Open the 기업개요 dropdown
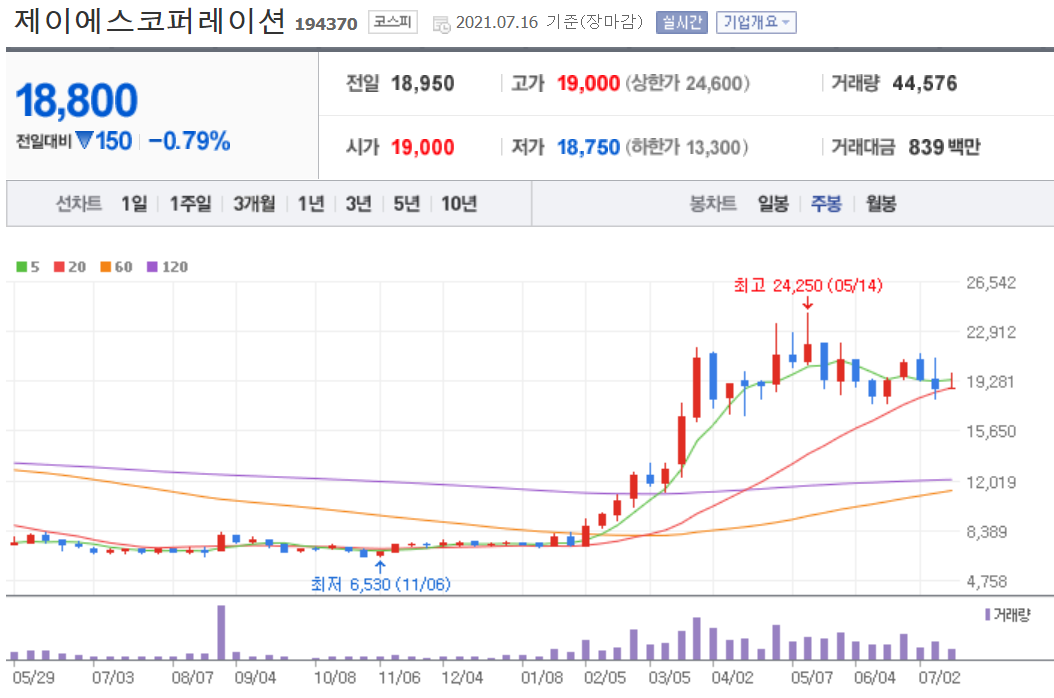Screen dimensions: 1054x698 [x=756, y=22]
